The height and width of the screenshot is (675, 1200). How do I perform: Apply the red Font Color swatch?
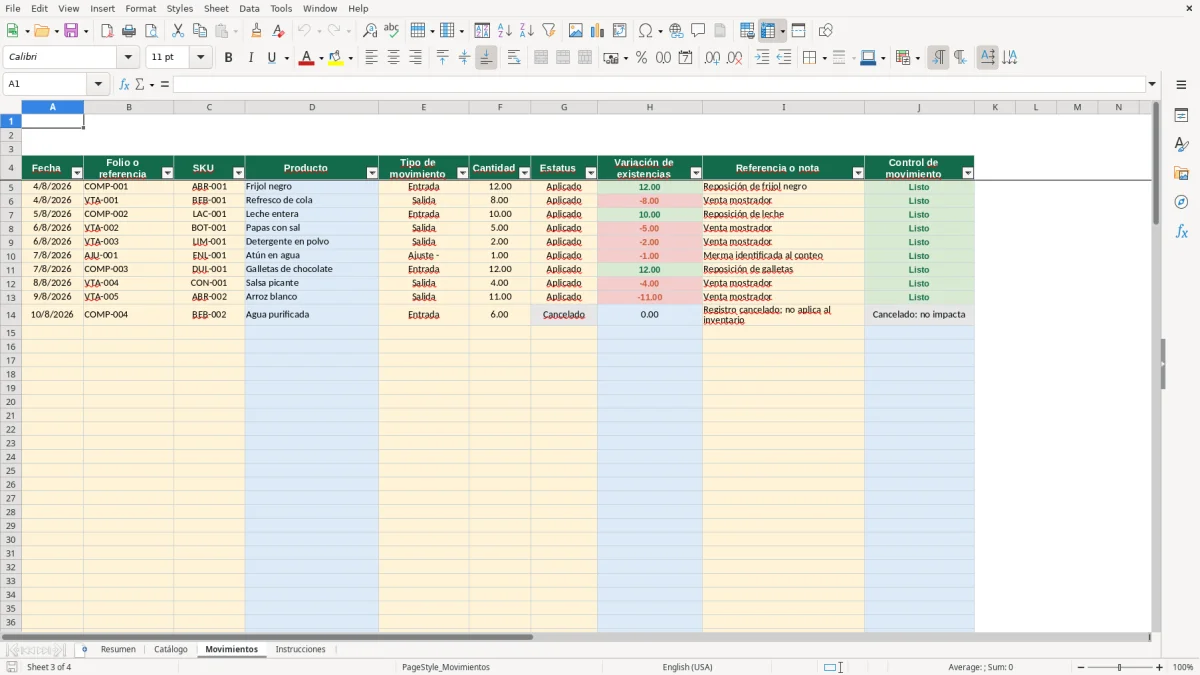tap(306, 58)
